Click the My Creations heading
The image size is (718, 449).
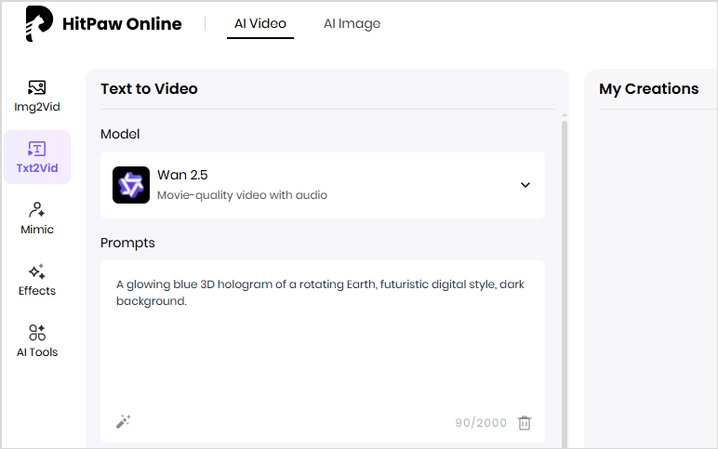coord(648,89)
